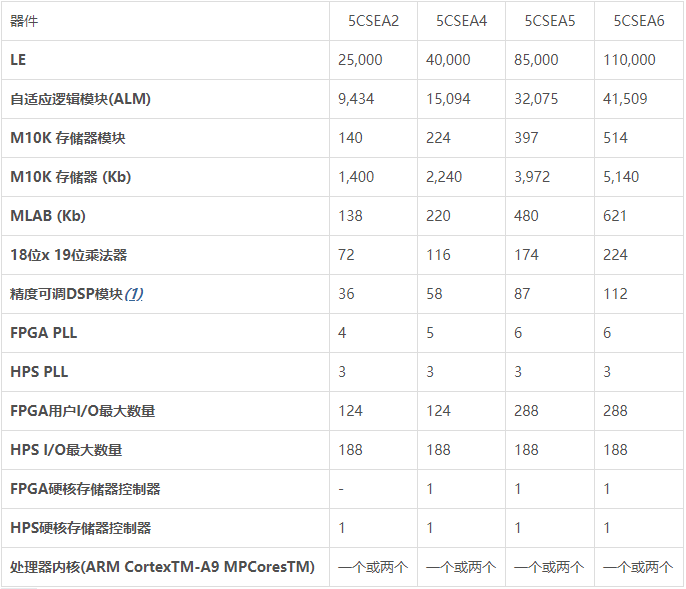This screenshot has height=589, width=686.
Task: Click the FPGA PLL value 4
Action: coord(342,333)
